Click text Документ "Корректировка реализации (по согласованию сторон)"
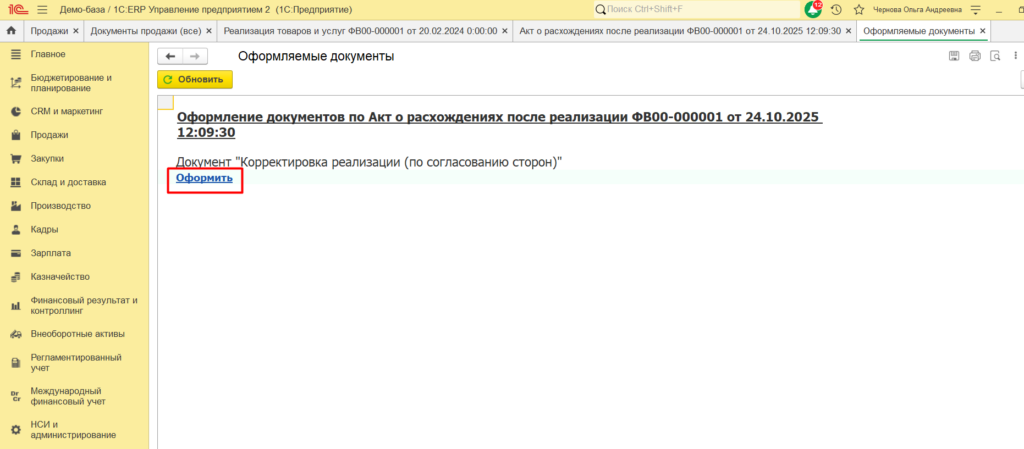This screenshot has height=449, width=1024. pyautogui.click(x=370, y=162)
